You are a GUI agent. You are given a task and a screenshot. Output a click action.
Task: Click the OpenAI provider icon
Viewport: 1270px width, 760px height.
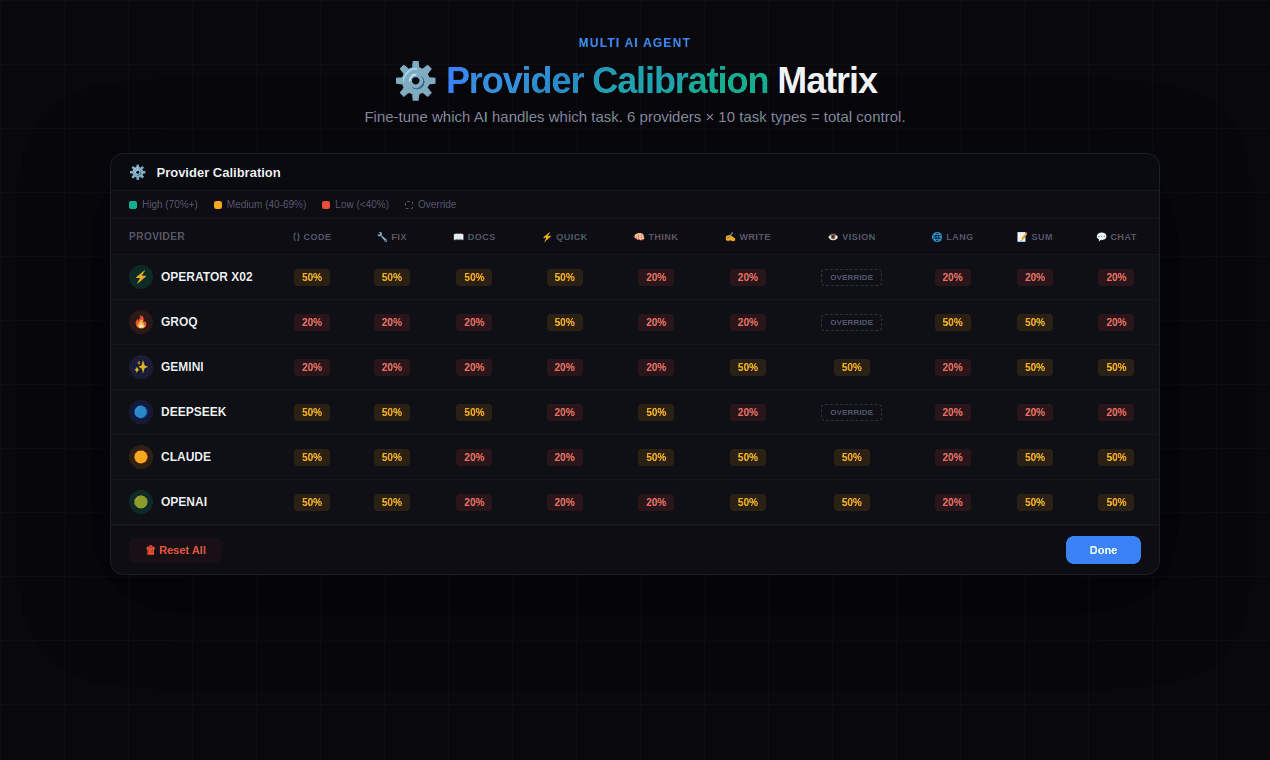coord(140,502)
